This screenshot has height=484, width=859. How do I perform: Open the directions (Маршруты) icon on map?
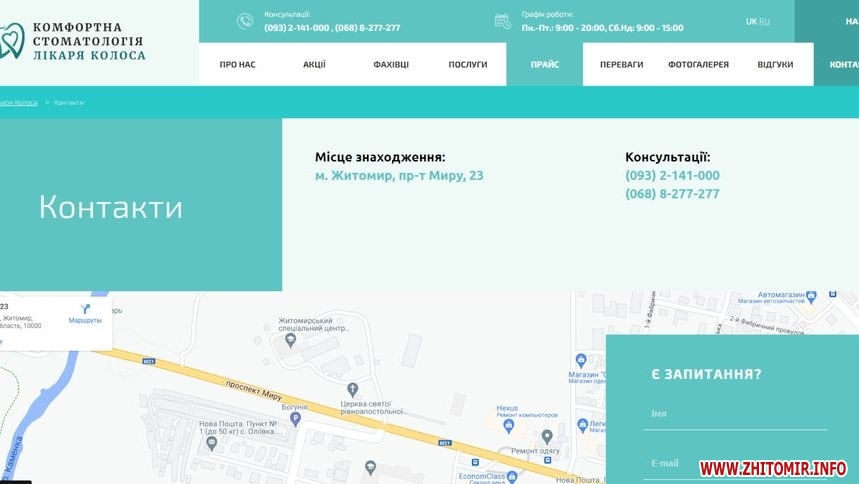tap(85, 309)
